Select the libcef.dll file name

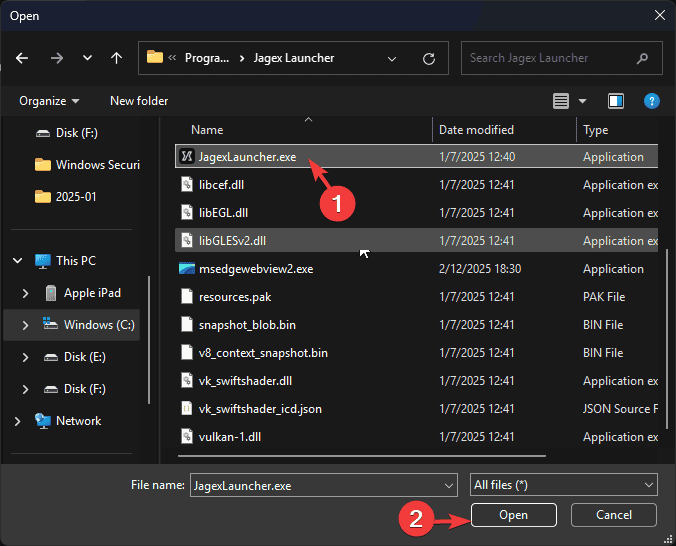[221, 185]
